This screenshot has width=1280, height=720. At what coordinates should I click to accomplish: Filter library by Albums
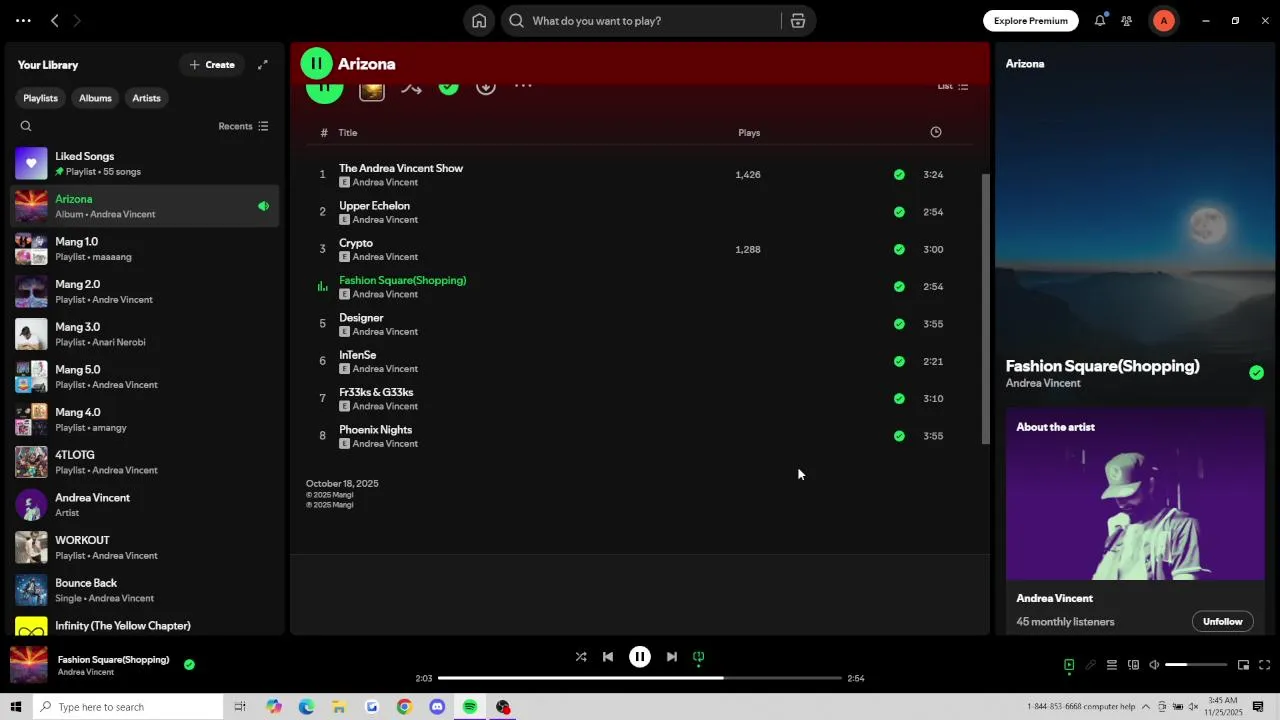95,98
